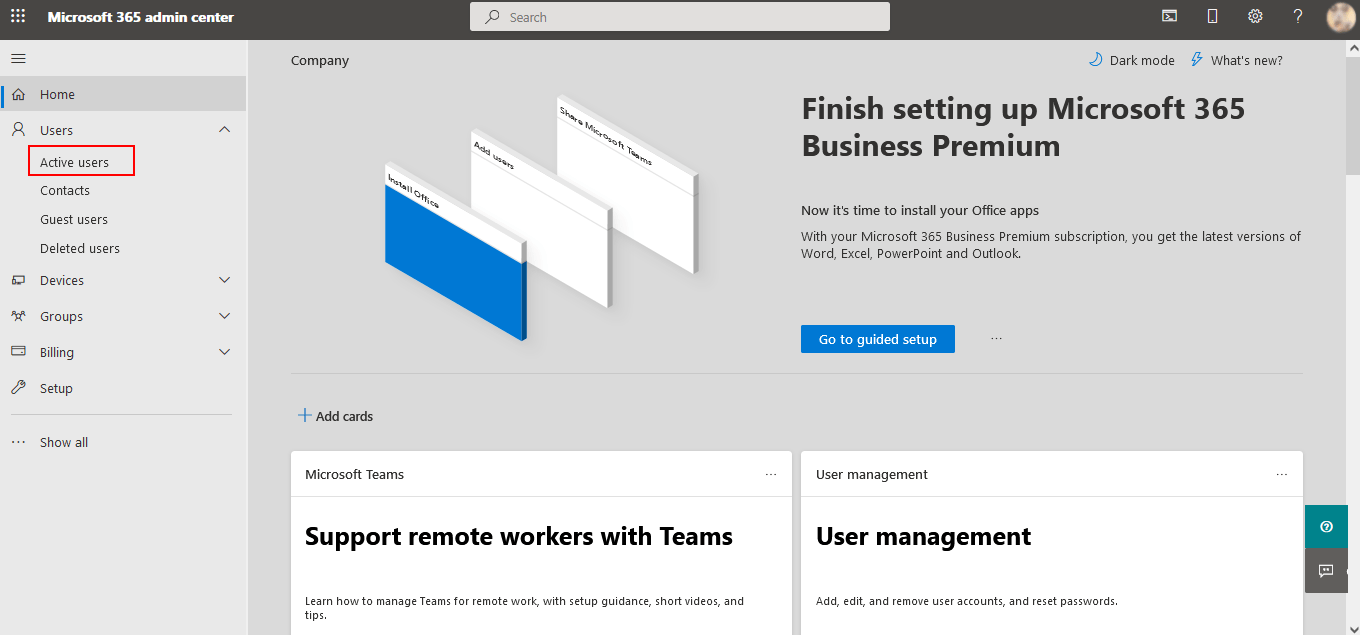Viewport: 1360px width, 635px height.
Task: Open the help question mark icon
Action: [x=1298, y=16]
